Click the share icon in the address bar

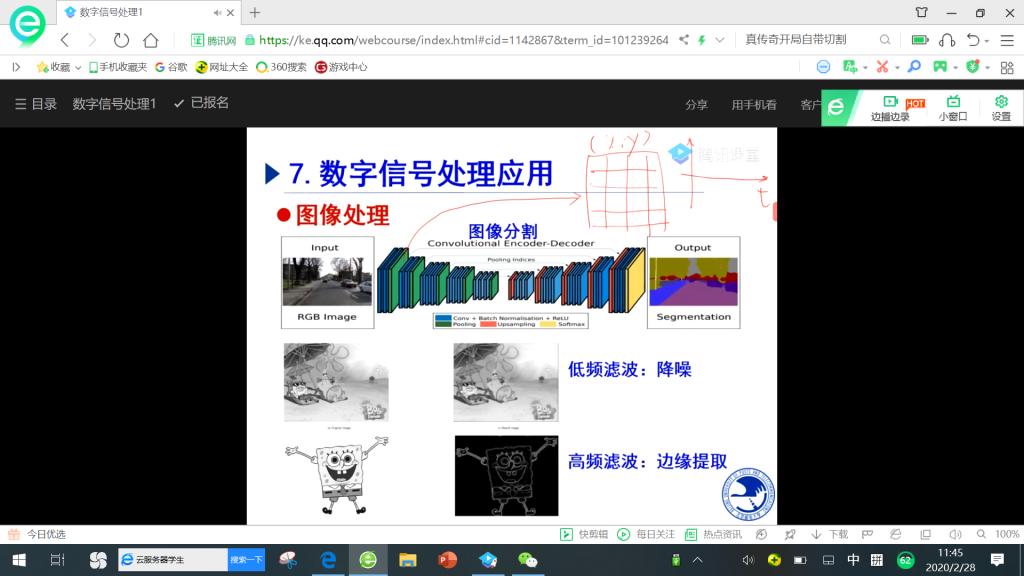tap(684, 40)
